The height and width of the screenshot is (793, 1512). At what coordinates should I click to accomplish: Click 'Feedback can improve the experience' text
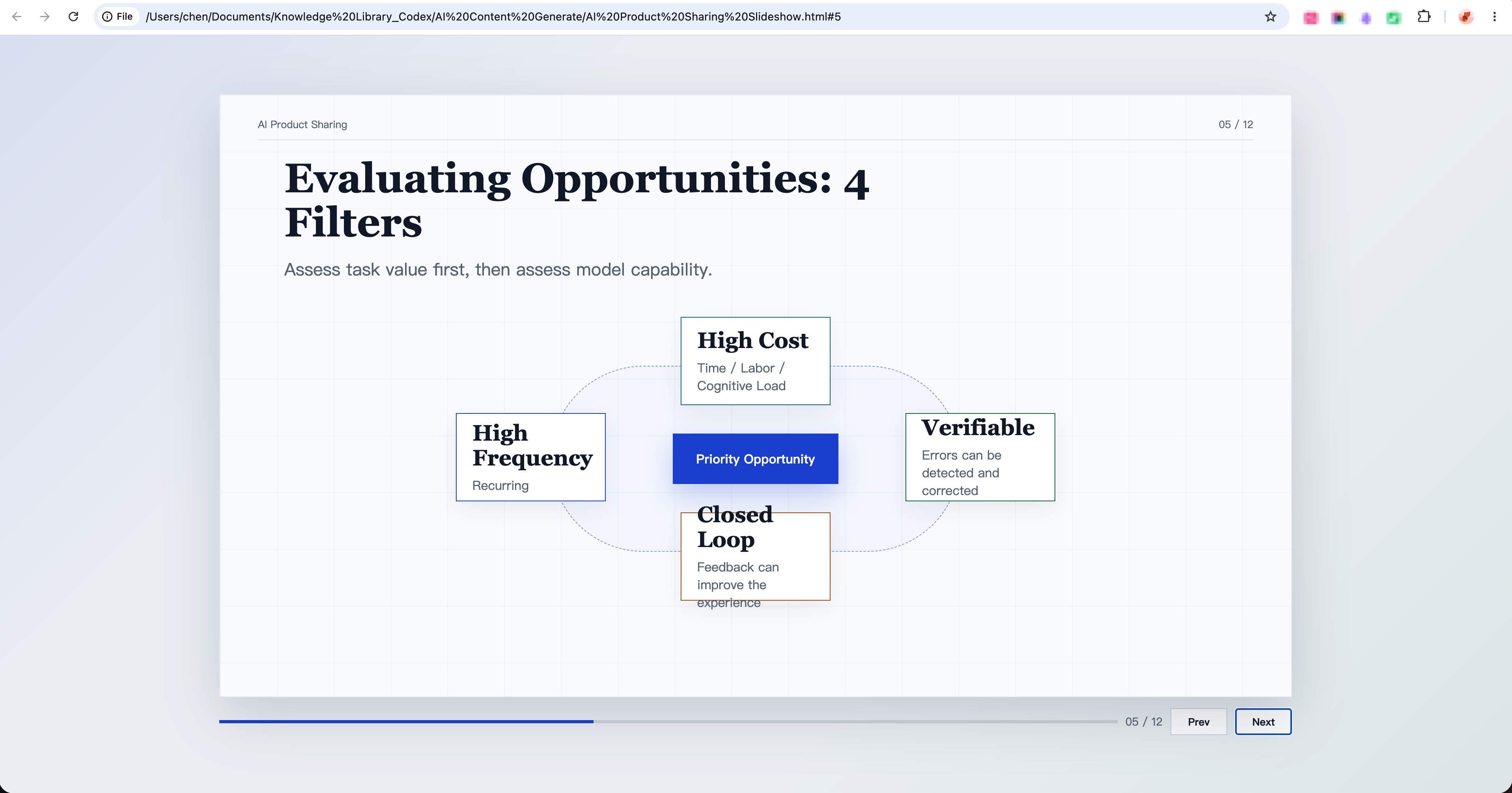point(738,585)
